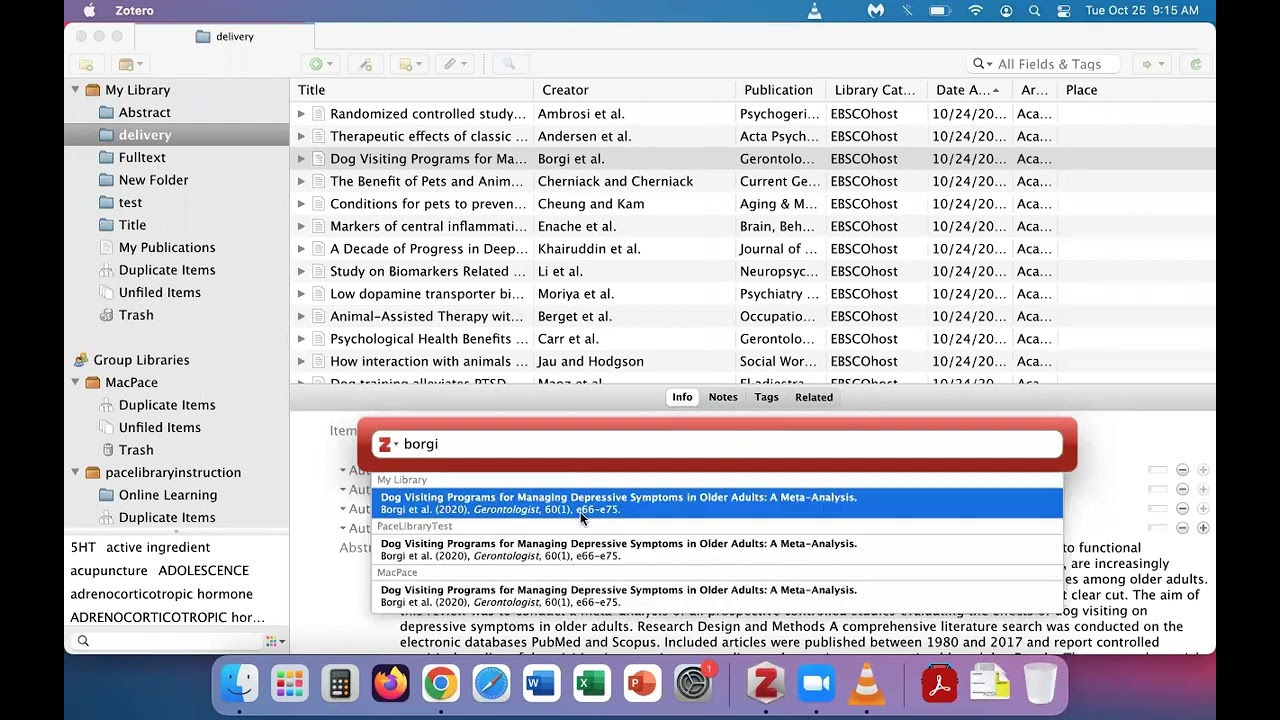Viewport: 1280px width, 720px height.
Task: Open Firefox from the Dock
Action: (390, 684)
